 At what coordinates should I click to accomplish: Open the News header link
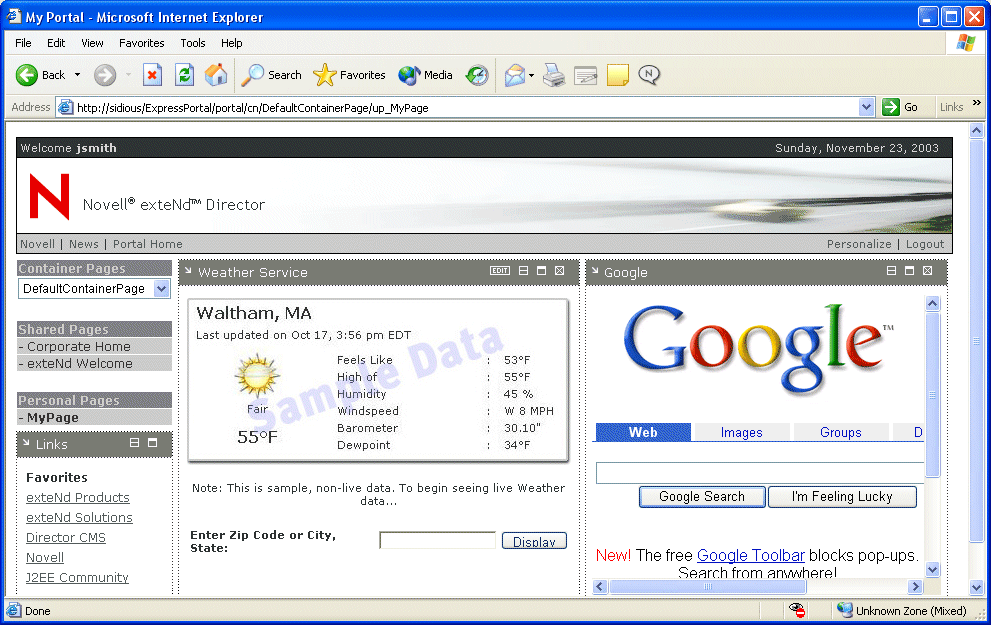click(x=83, y=244)
